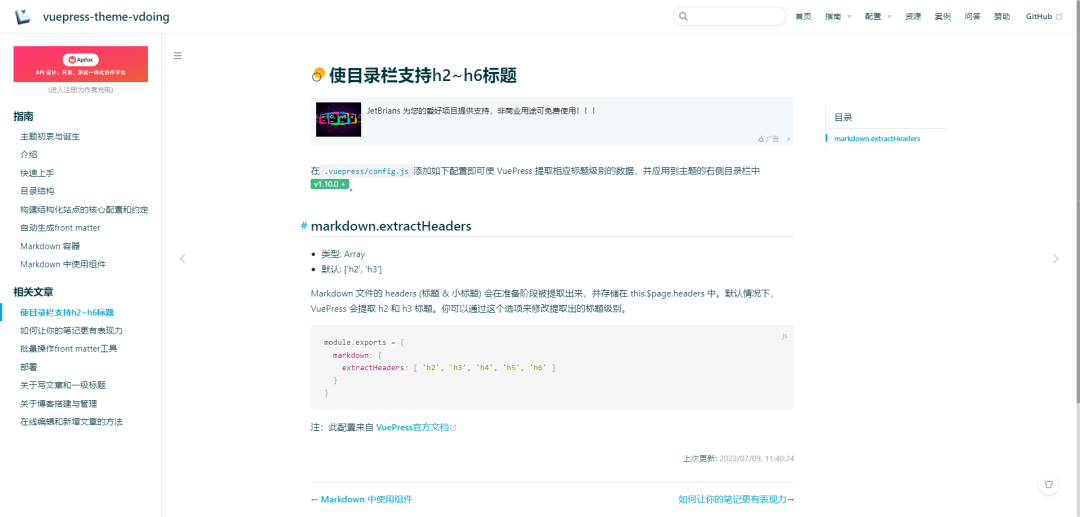Click the theme skin shirt icon
This screenshot has height=517, width=1080.
tap(1048, 484)
